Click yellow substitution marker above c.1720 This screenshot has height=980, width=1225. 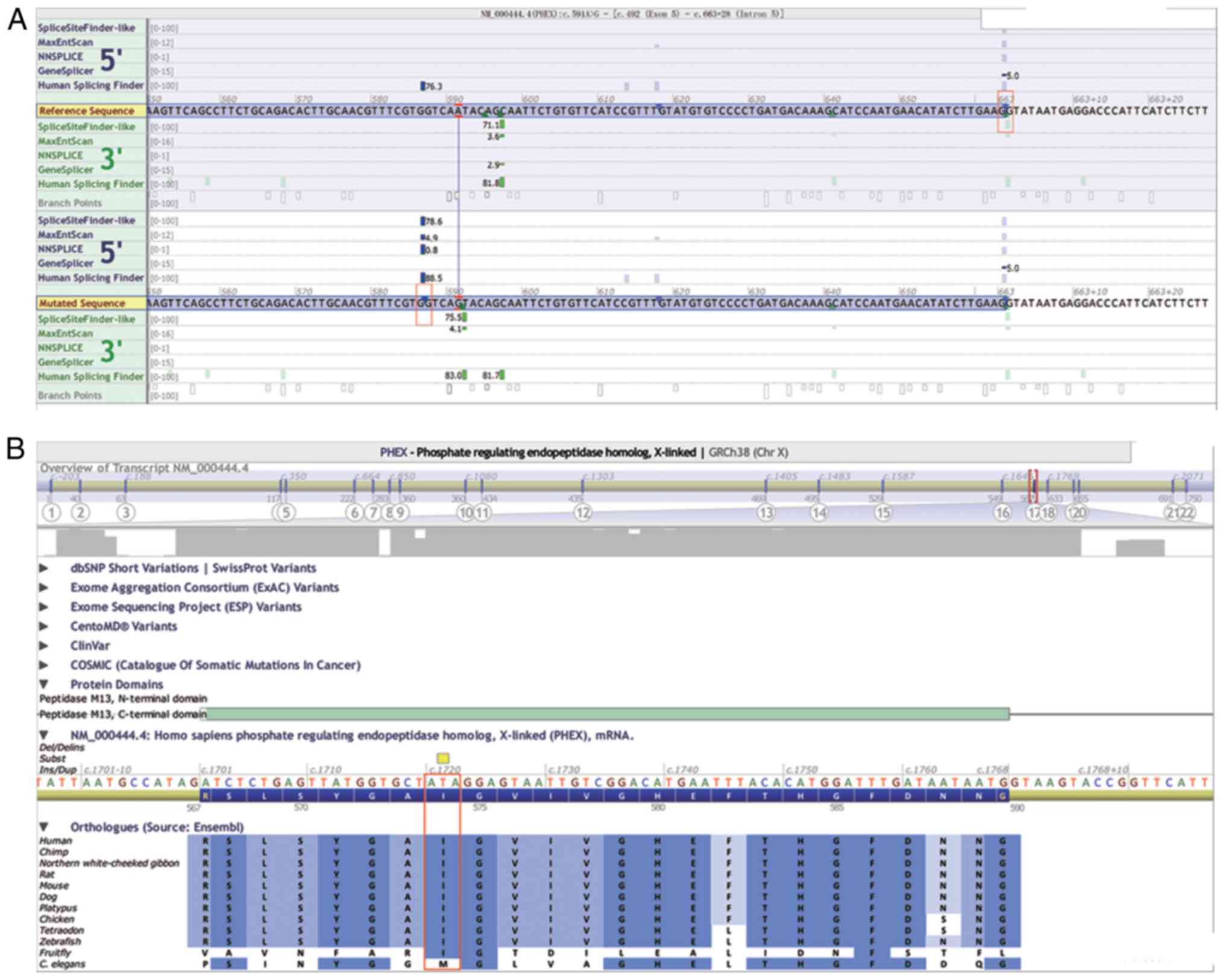pos(443,758)
